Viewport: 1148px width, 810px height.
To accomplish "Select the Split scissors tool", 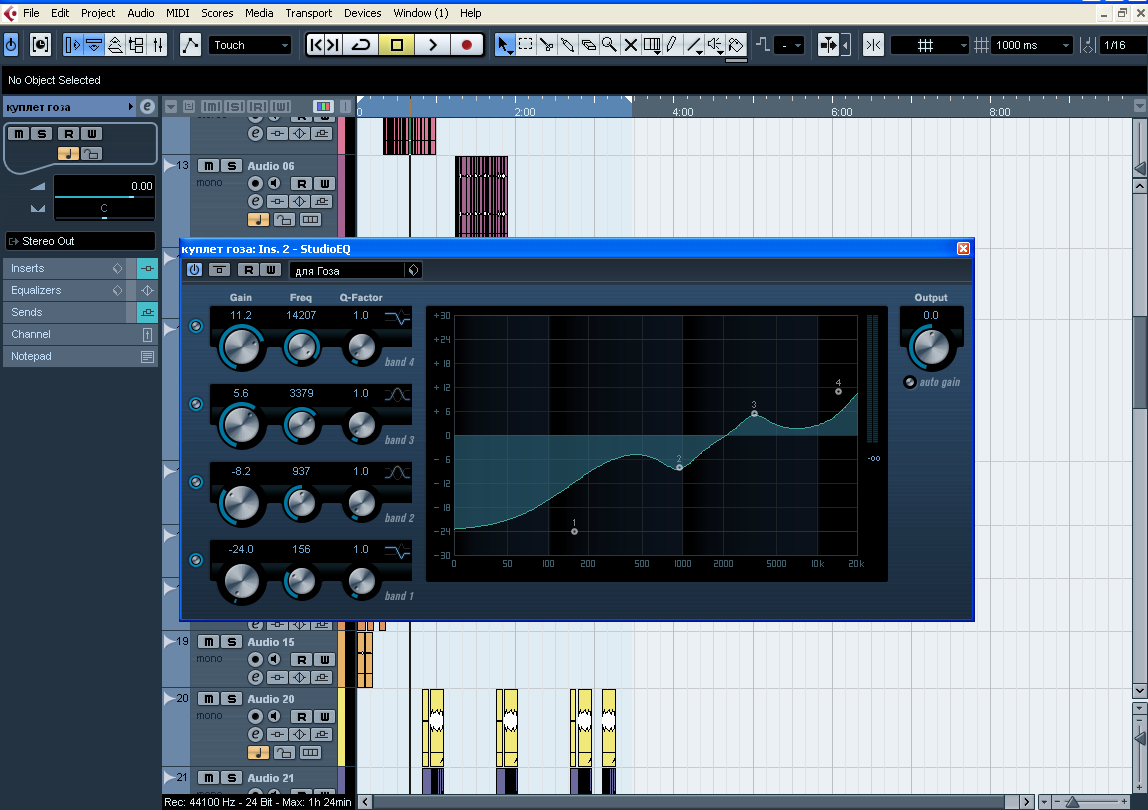I will coord(546,45).
